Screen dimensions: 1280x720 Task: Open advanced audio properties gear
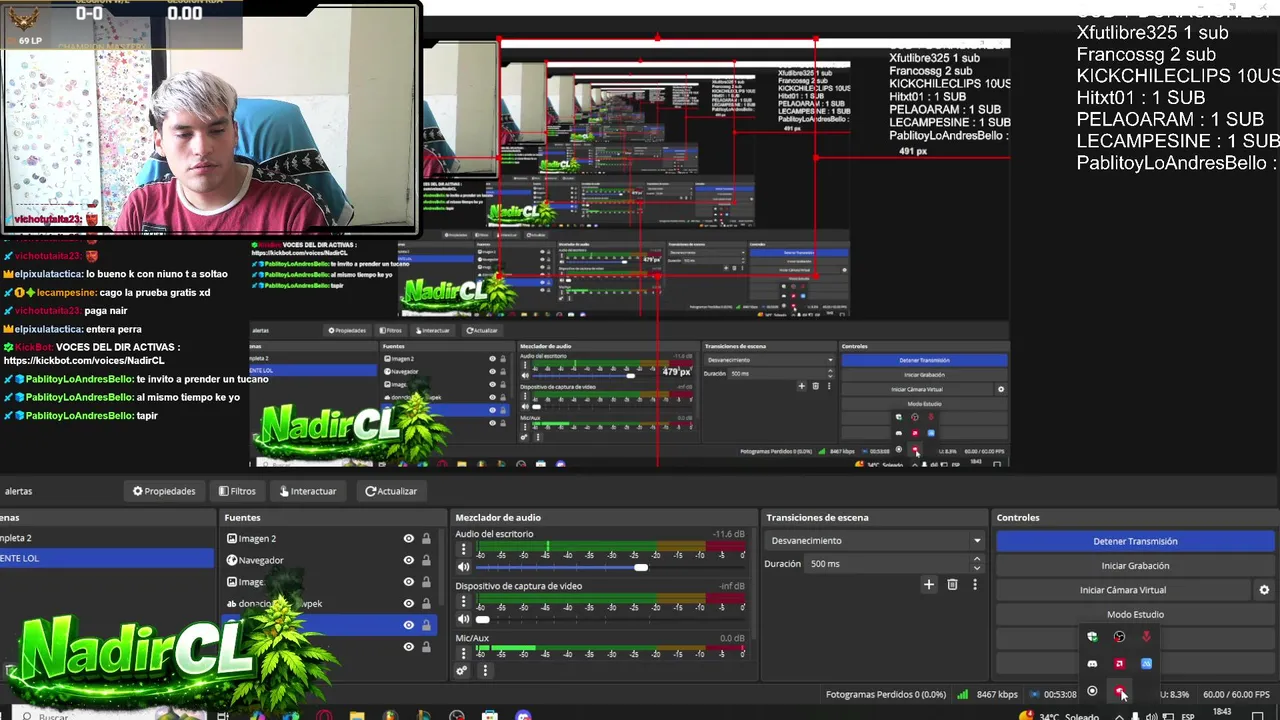(462, 671)
